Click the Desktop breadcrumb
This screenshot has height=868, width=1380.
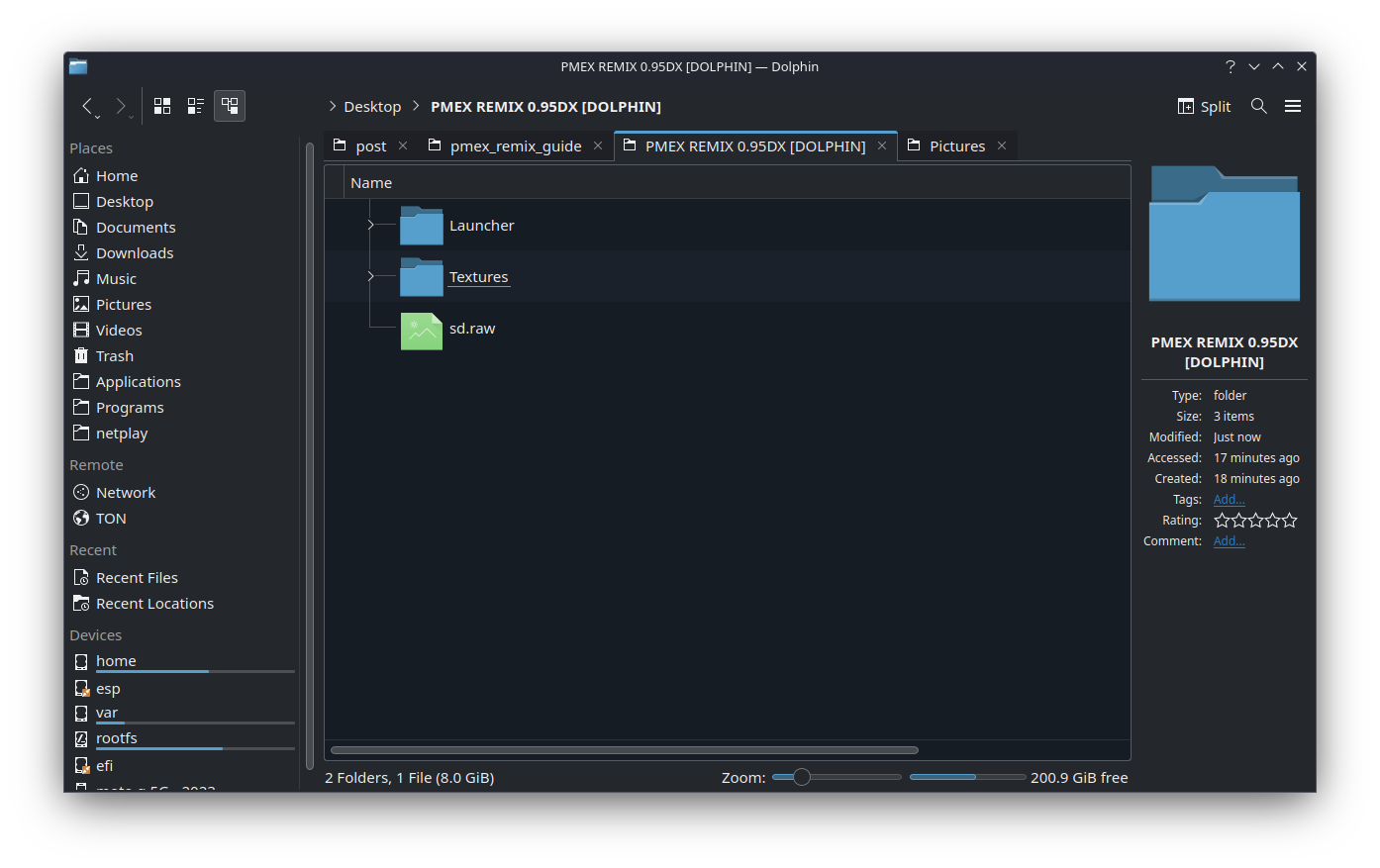(372, 107)
